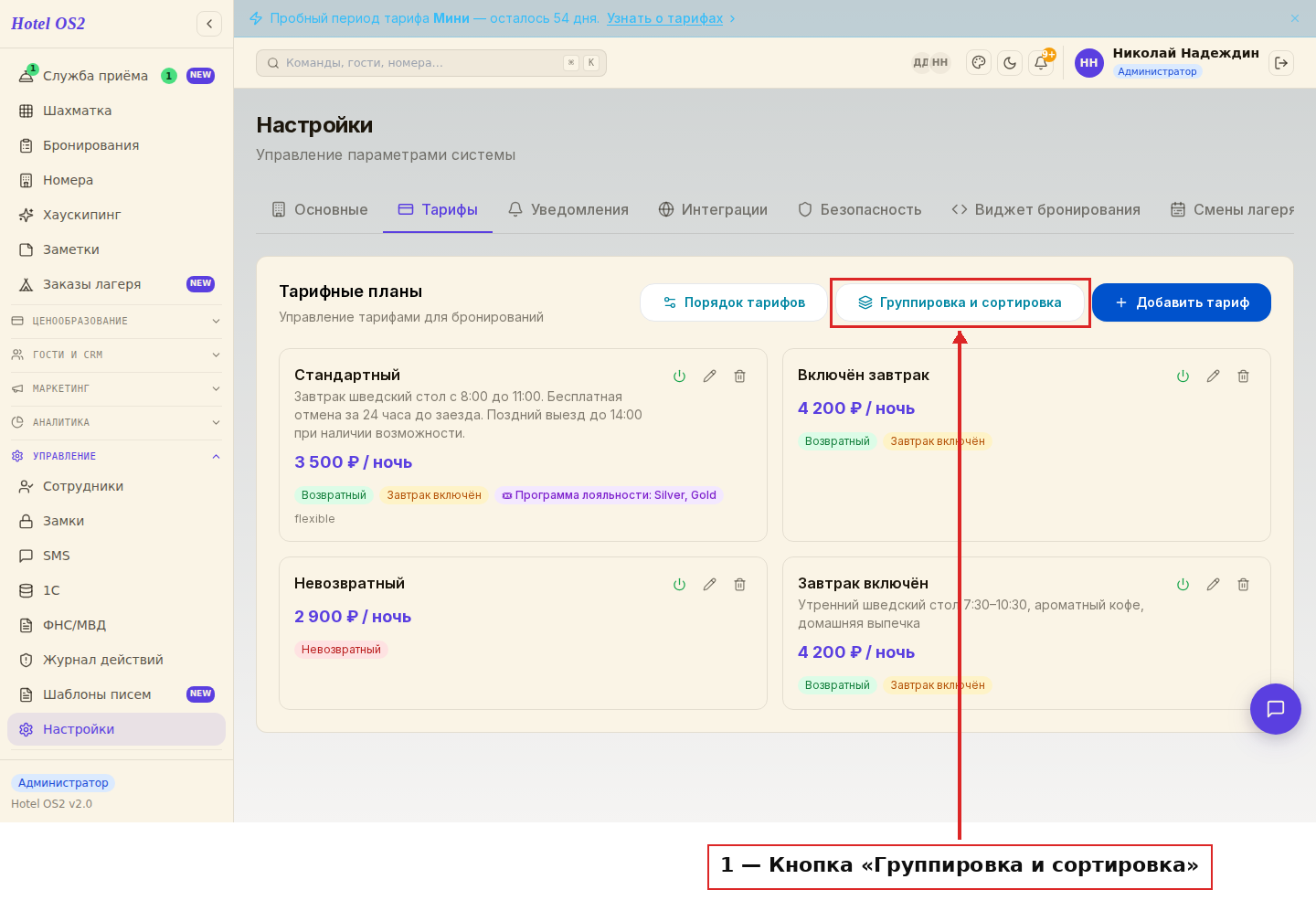Image resolution: width=1316 pixels, height=911 pixels.
Task: Edit the Стандартный tariff with the pencil icon
Action: [x=709, y=376]
